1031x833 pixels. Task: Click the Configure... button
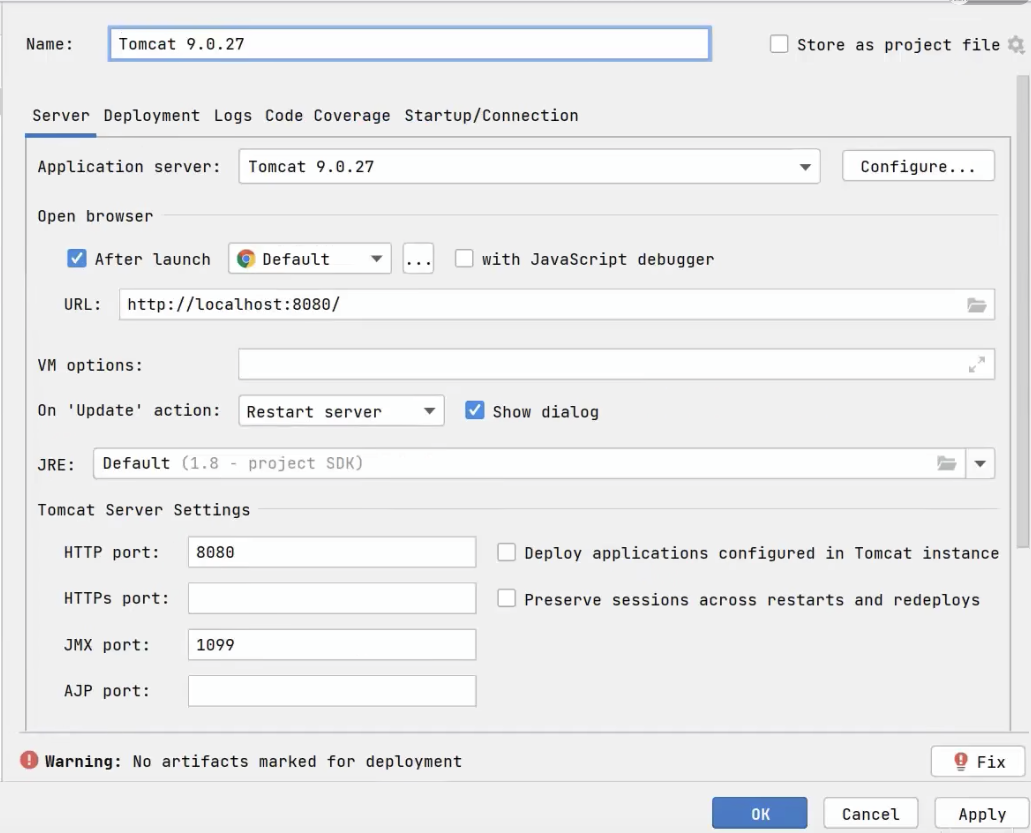tap(918, 166)
